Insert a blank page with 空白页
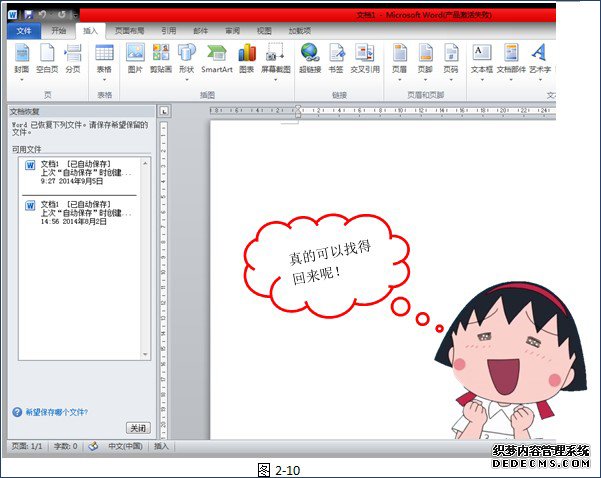 click(x=47, y=58)
